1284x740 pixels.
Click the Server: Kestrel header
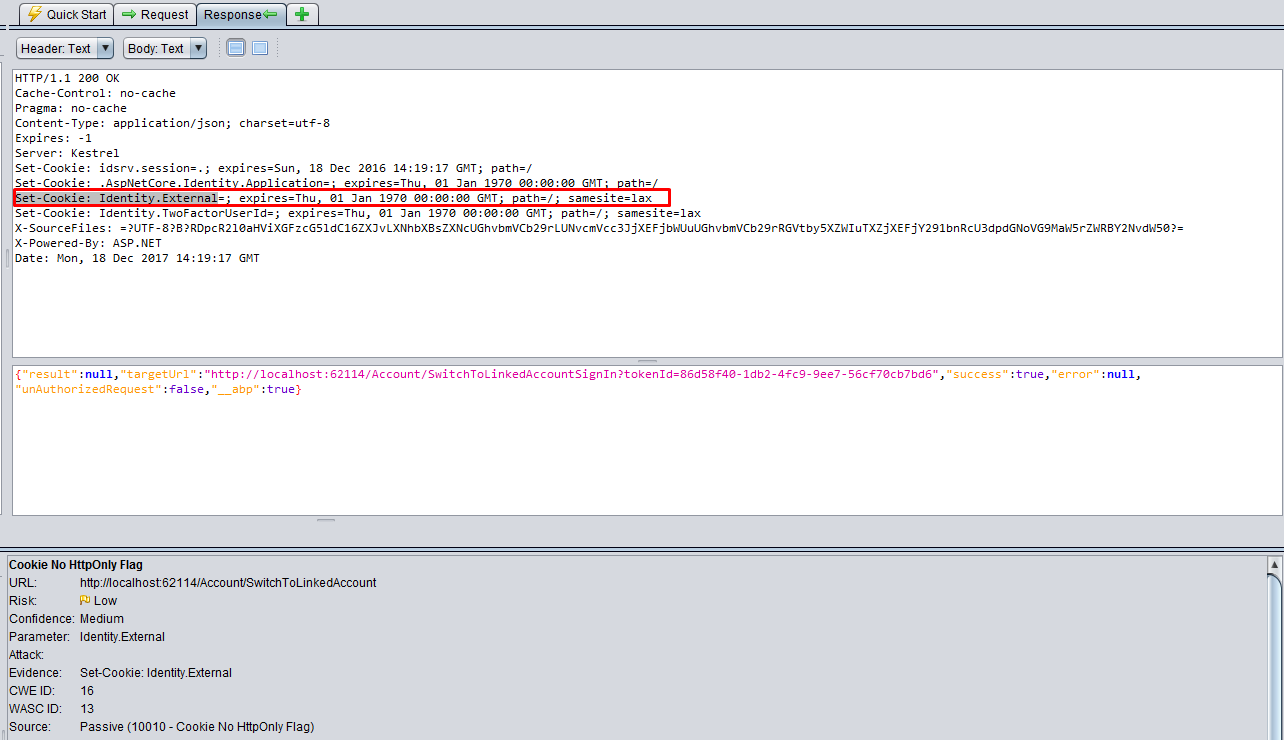point(67,153)
